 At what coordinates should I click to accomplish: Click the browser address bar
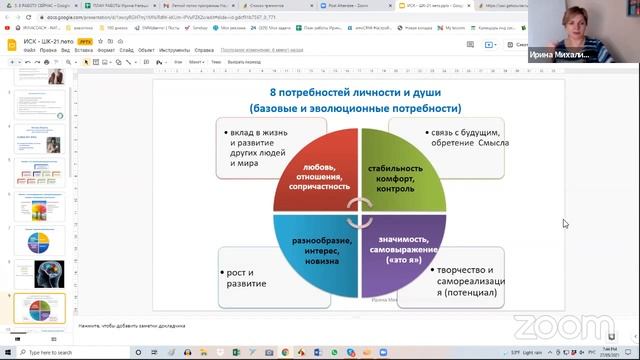tap(282, 17)
